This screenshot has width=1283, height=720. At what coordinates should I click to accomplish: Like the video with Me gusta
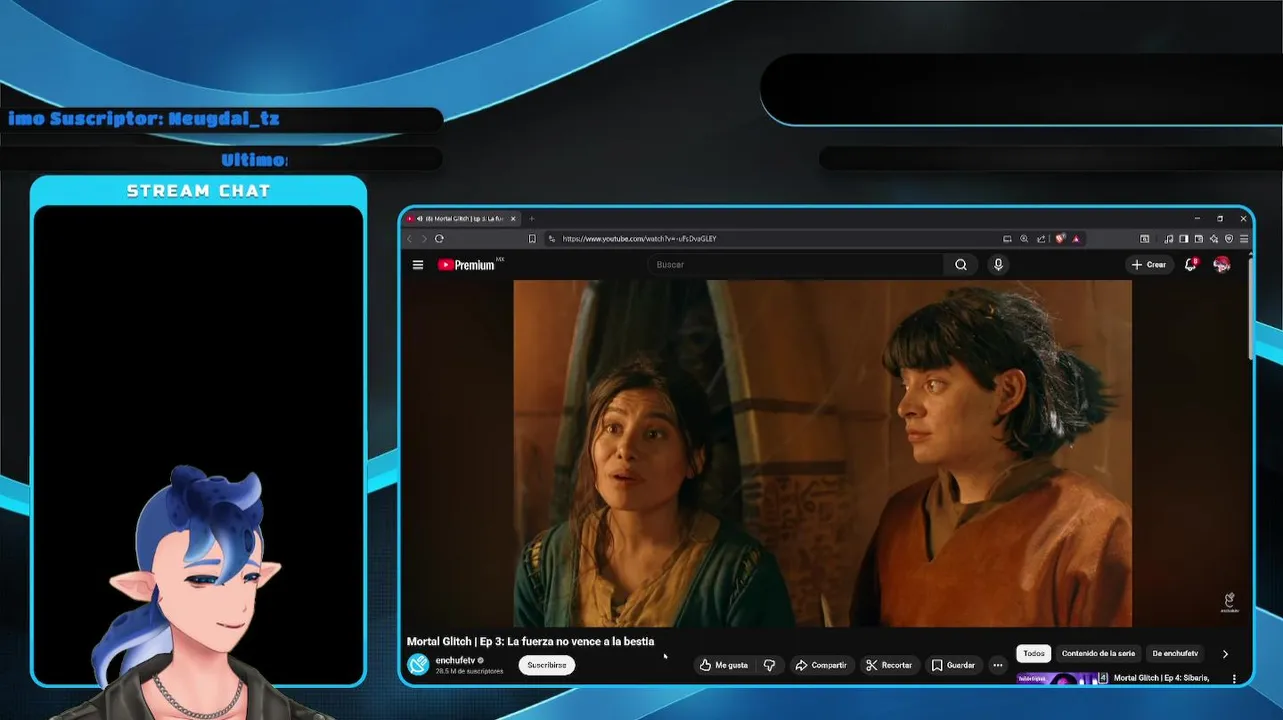click(x=725, y=665)
